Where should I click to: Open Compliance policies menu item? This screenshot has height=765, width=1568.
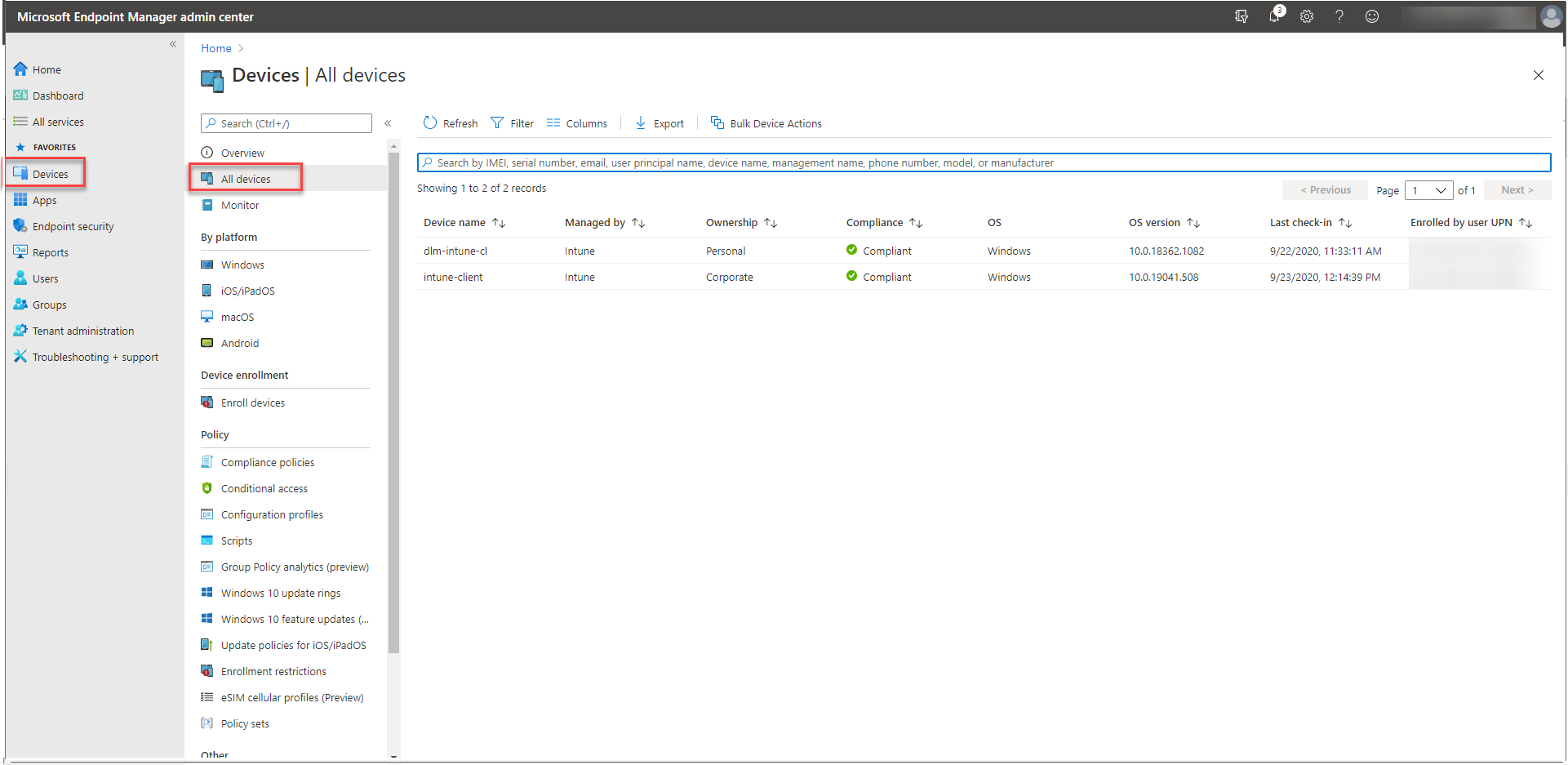tap(267, 462)
